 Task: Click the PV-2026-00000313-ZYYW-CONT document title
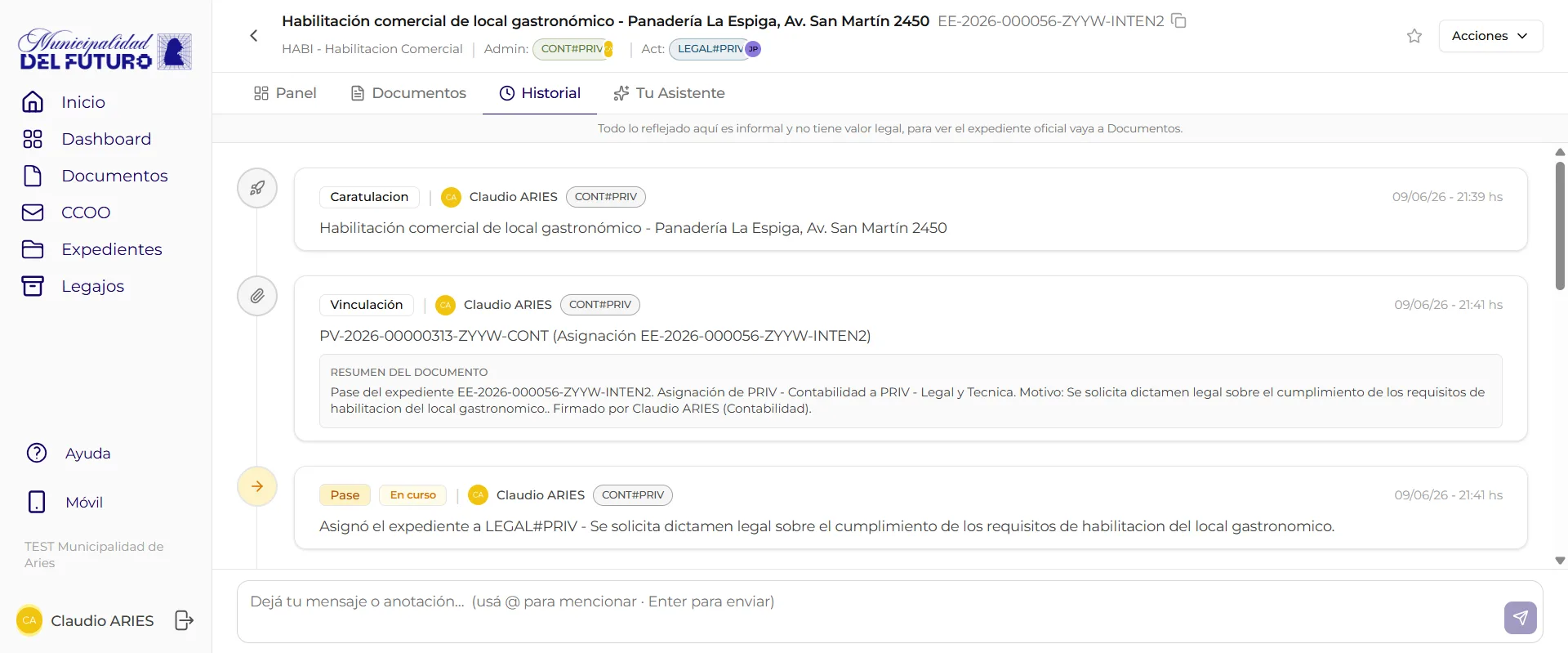595,336
